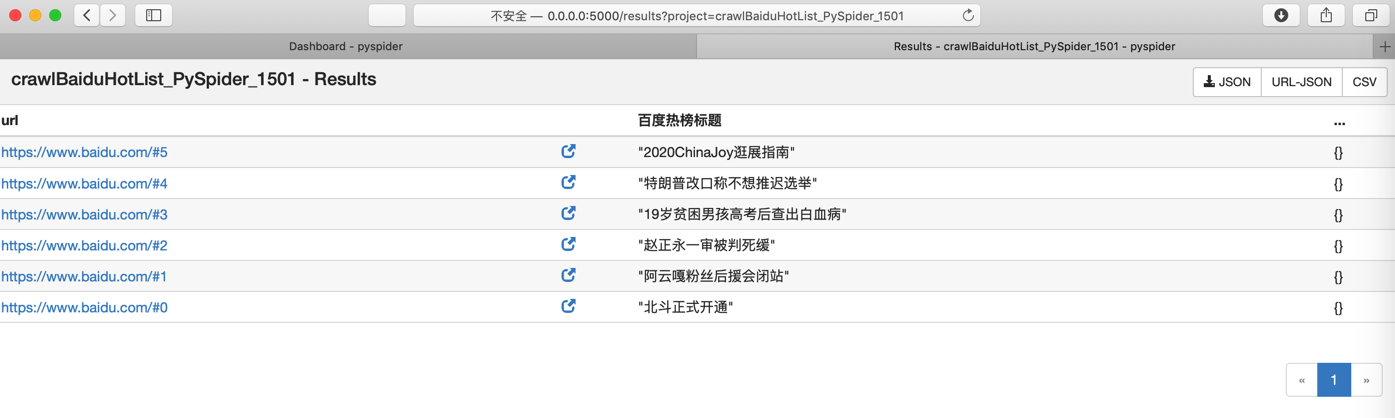The image size is (1395, 418).
Task: Open external link icon for baidu.com/#0 row
Action: pyautogui.click(x=568, y=307)
